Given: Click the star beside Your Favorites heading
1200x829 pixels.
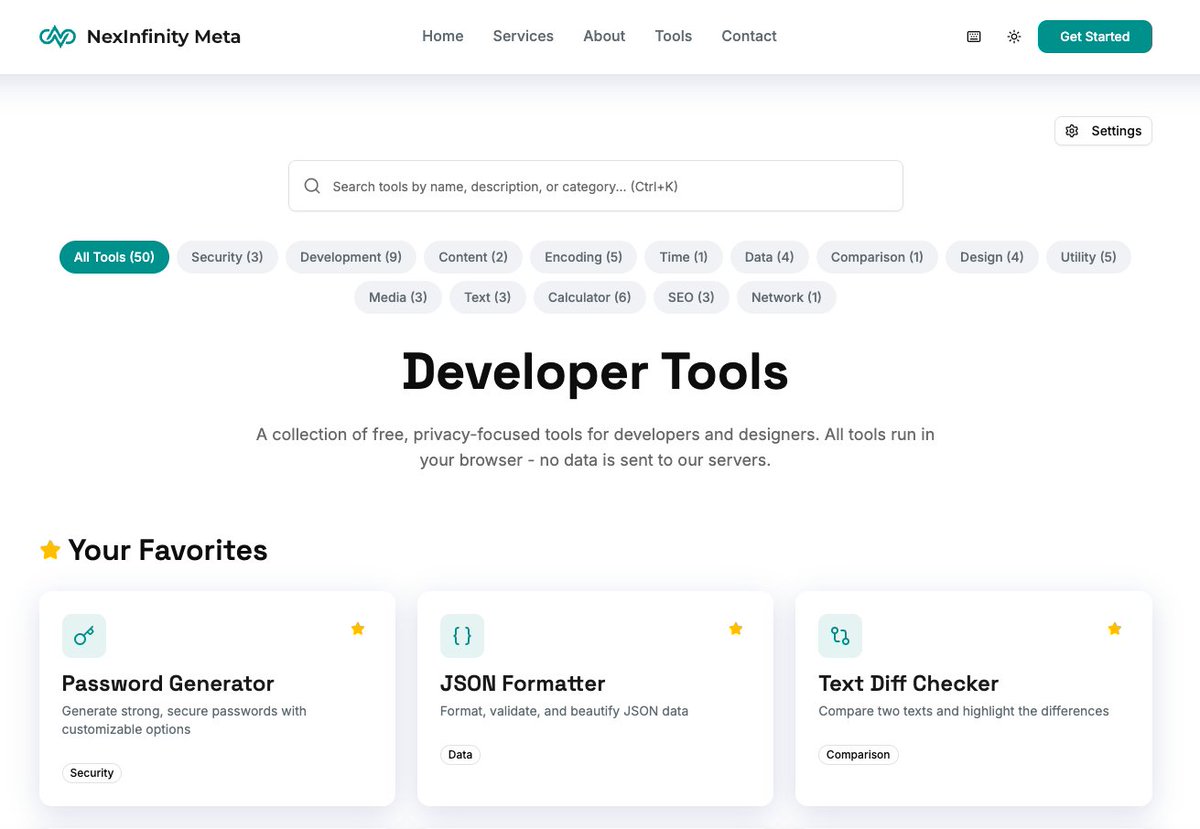Looking at the screenshot, I should 50,550.
